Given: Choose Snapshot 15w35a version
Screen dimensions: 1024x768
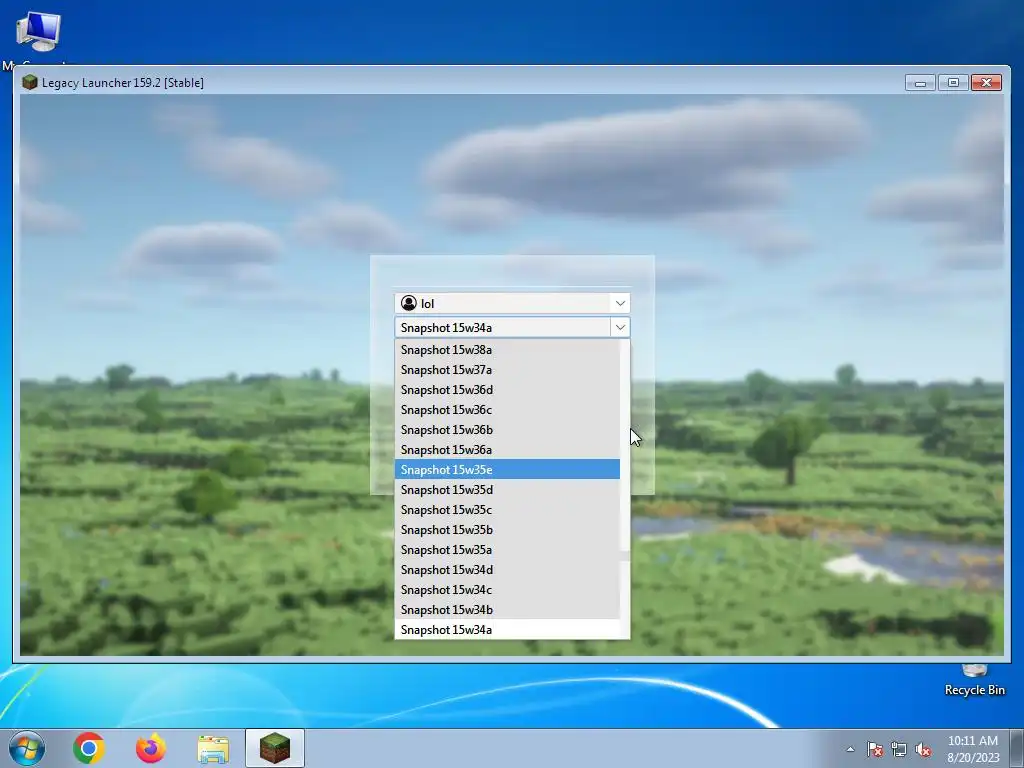Looking at the screenshot, I should (507, 550).
